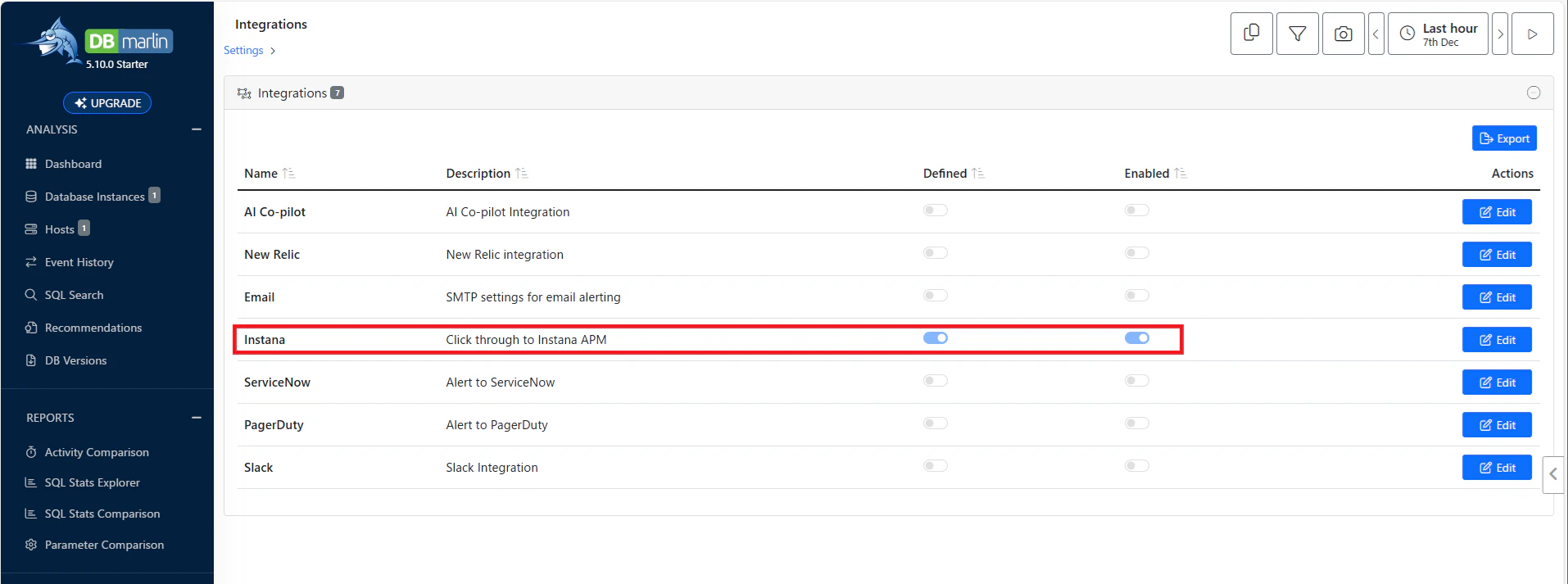This screenshot has height=584, width=1568.
Task: Edit the Email integration
Action: pyautogui.click(x=1497, y=297)
